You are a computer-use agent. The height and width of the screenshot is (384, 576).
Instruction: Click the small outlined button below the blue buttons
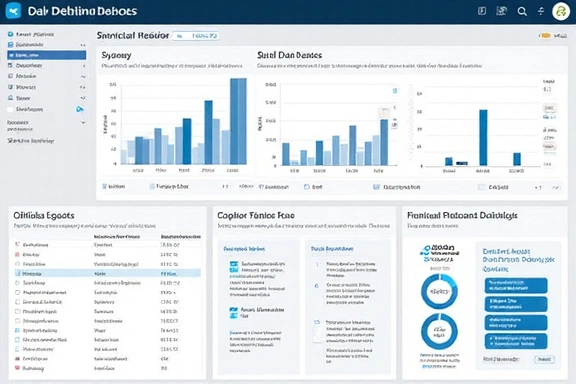pyautogui.click(x=544, y=359)
